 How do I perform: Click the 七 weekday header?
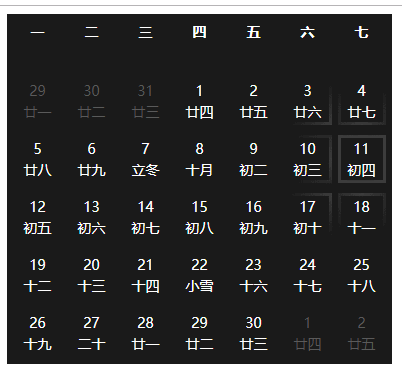362,33
